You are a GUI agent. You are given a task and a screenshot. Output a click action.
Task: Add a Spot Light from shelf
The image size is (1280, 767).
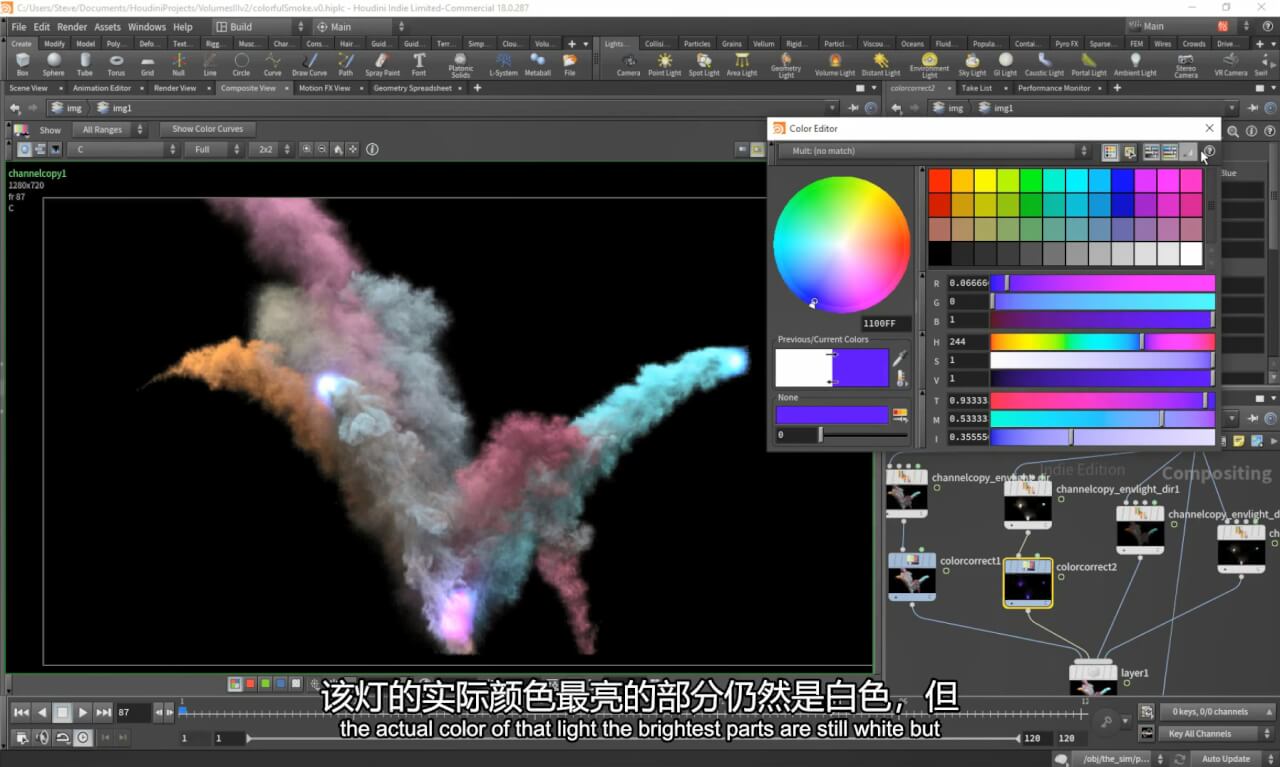(704, 65)
